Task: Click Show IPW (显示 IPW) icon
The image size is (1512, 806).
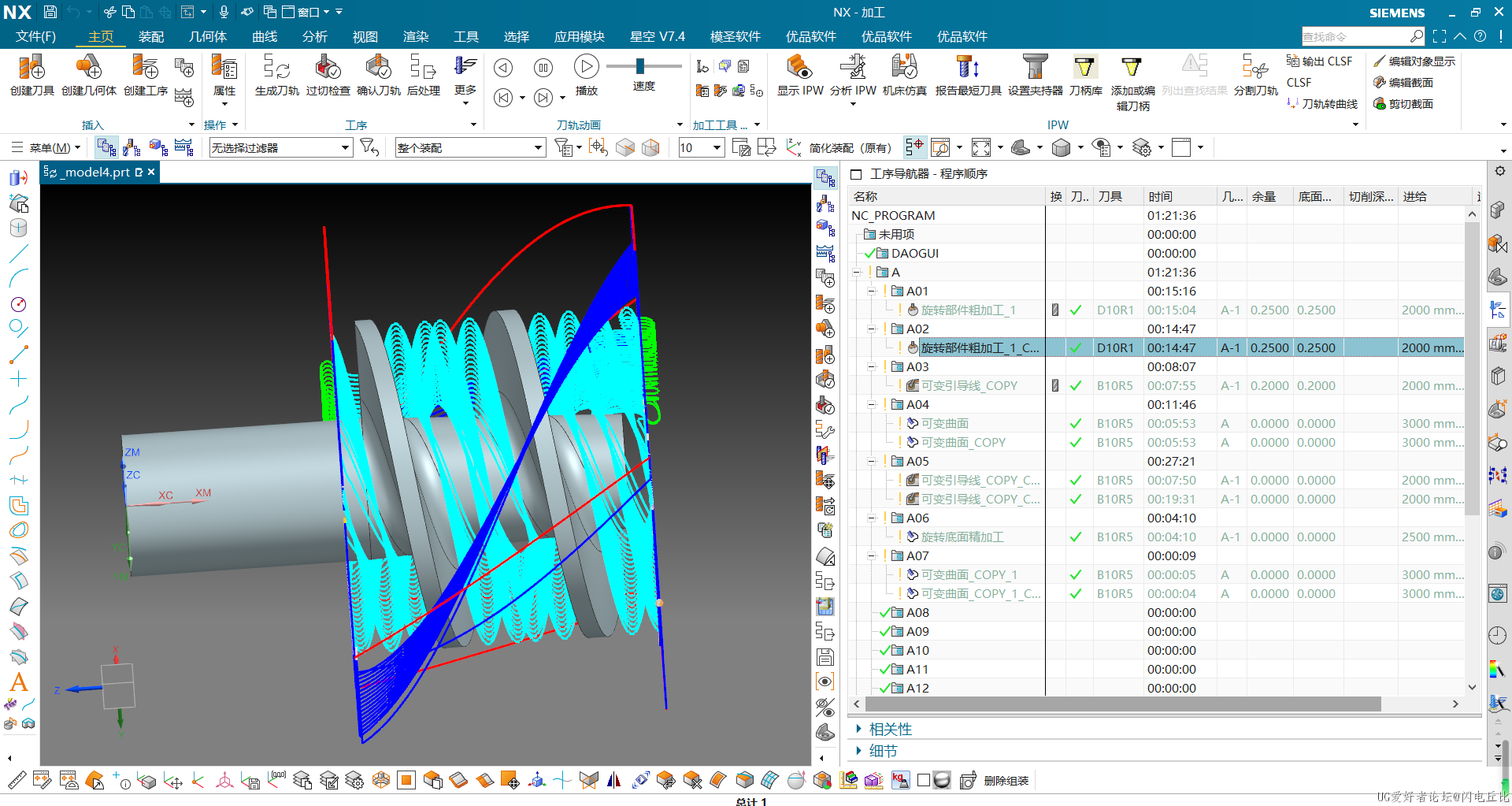Action: [800, 76]
